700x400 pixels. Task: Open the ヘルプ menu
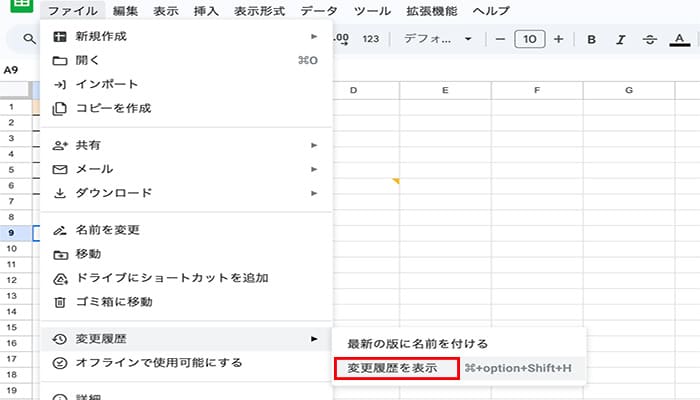coord(491,11)
